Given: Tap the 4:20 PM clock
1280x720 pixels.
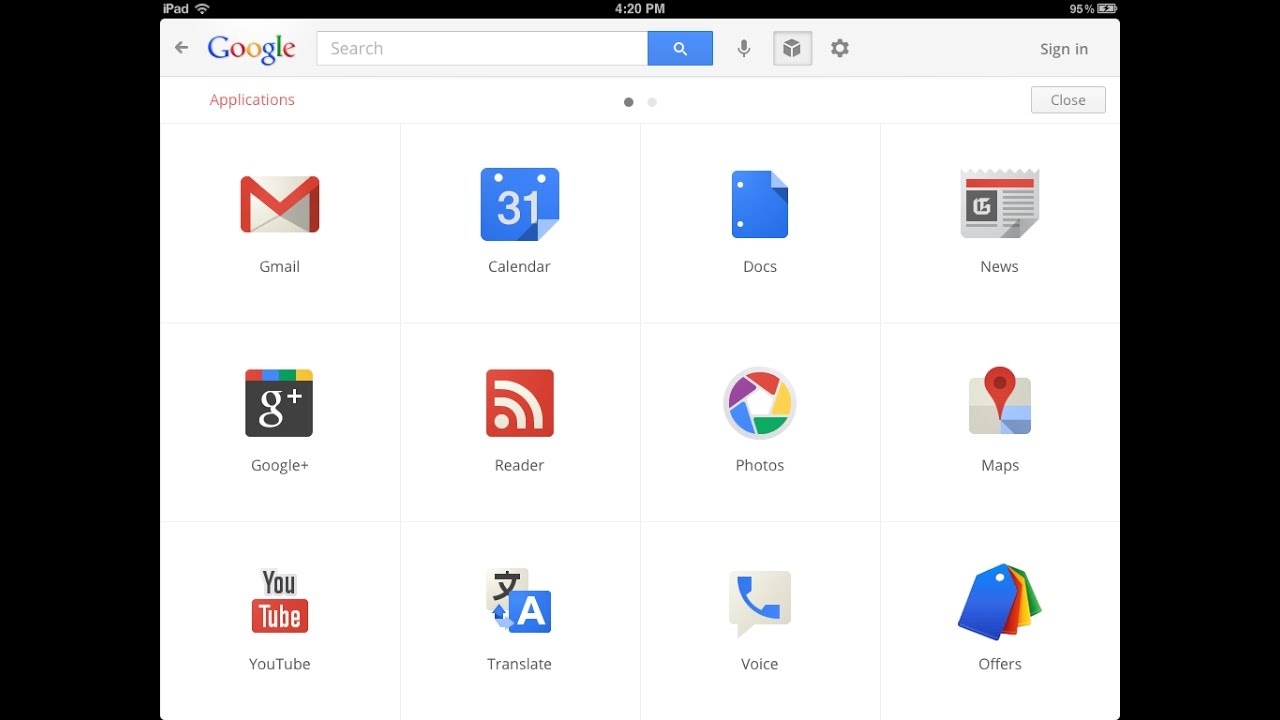Looking at the screenshot, I should click(x=640, y=8).
